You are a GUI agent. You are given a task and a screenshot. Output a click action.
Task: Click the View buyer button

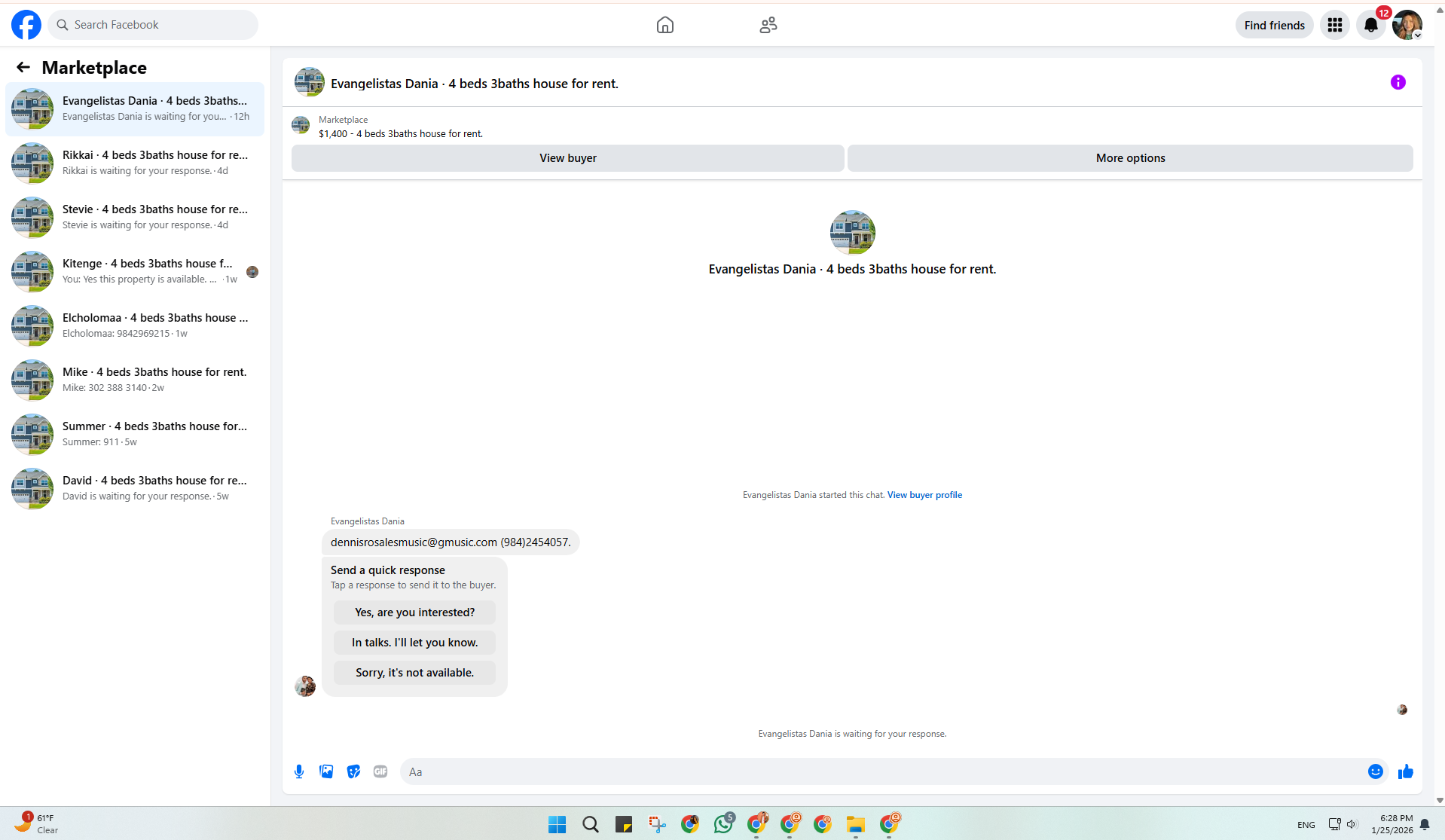pos(567,158)
